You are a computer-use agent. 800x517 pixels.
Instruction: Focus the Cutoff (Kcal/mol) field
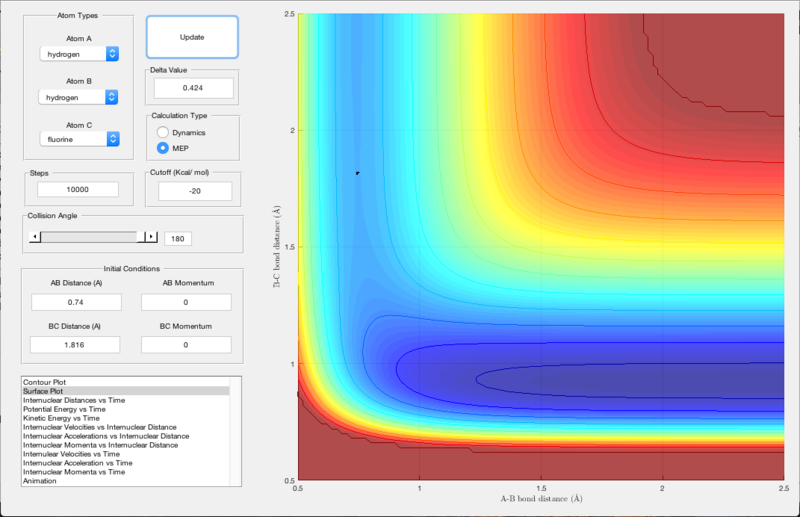coord(193,190)
